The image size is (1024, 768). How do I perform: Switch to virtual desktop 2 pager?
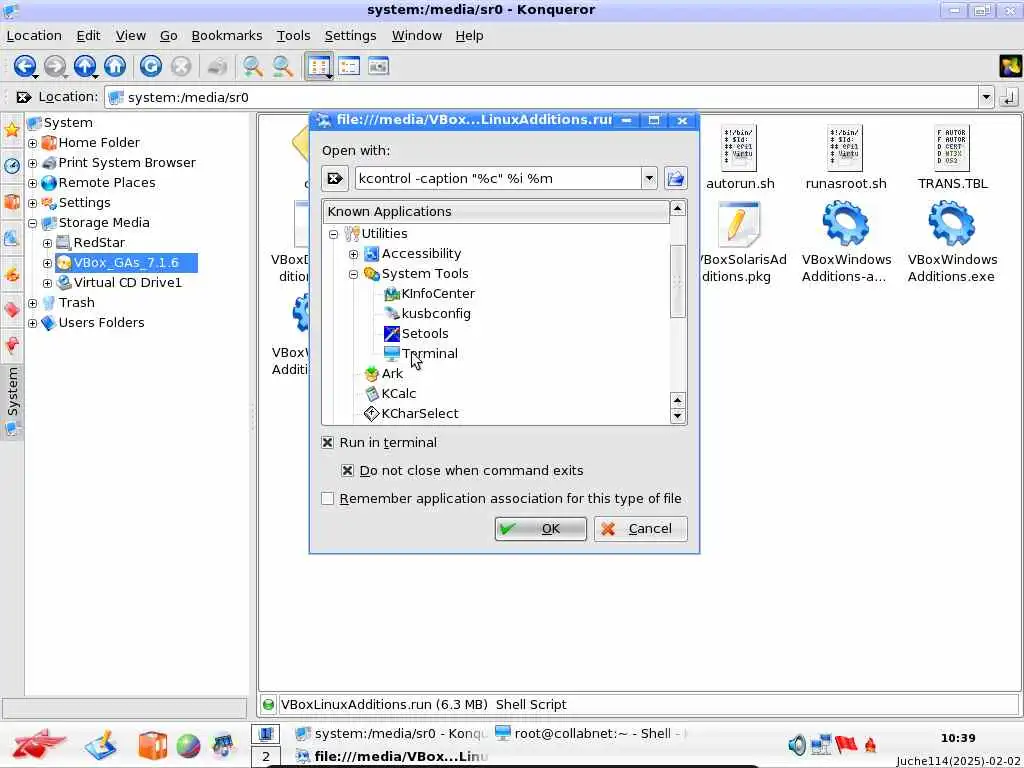tap(266, 757)
